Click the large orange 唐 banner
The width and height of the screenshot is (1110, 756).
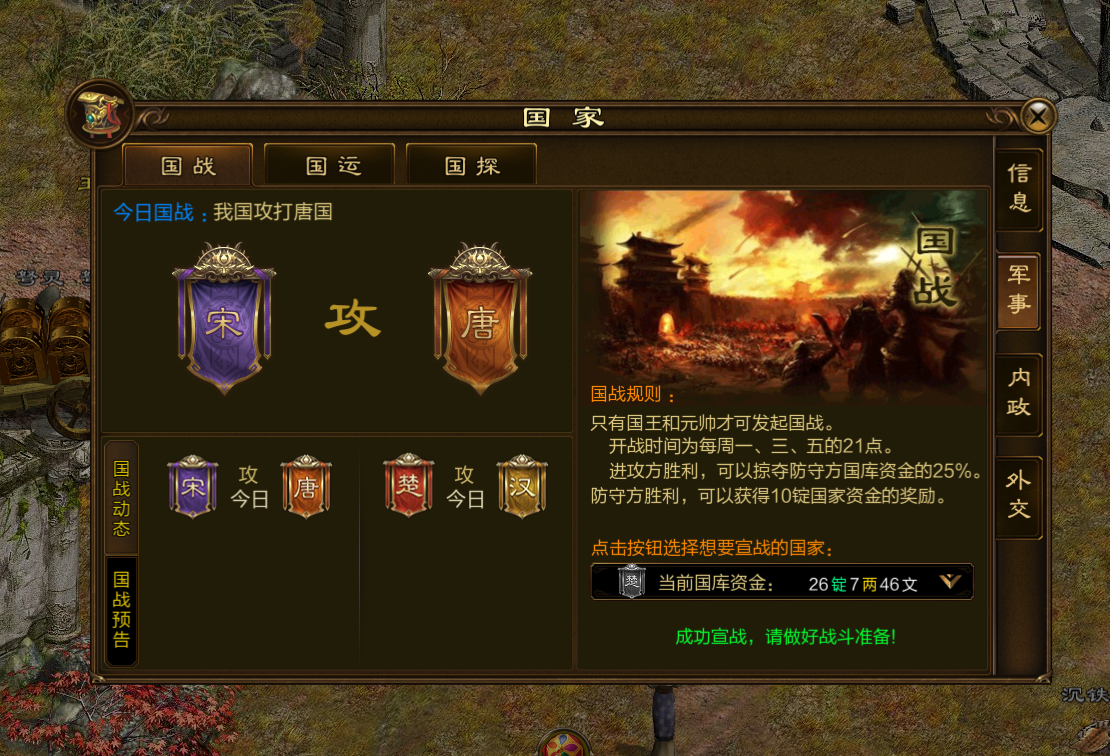point(480,319)
